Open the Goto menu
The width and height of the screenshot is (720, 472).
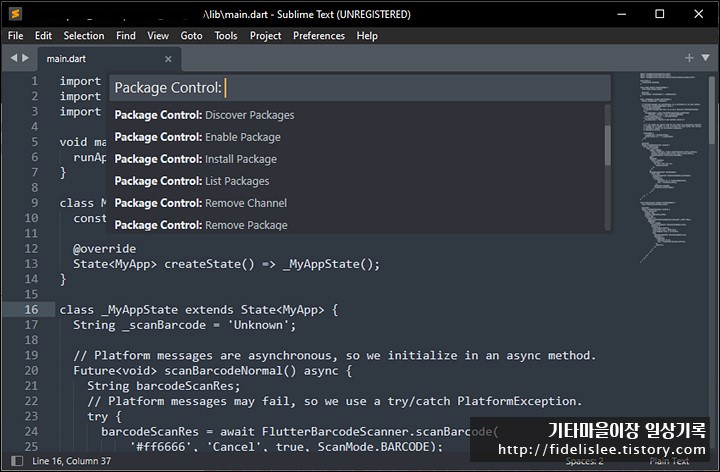[191, 36]
